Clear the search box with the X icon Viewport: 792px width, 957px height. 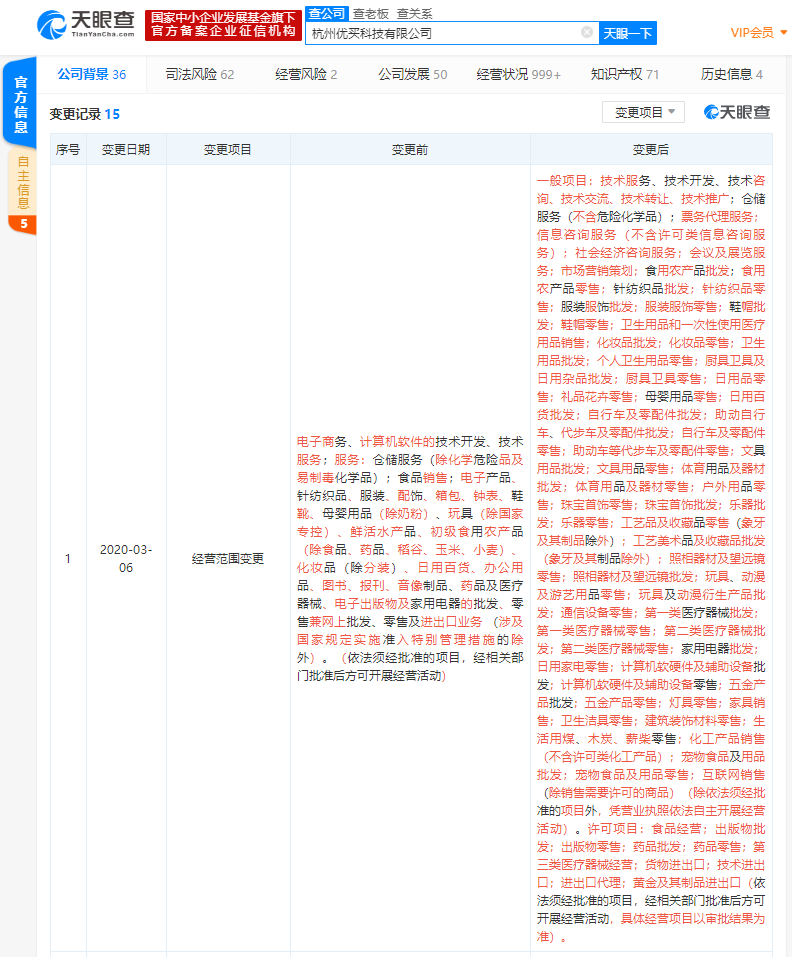pos(587,33)
